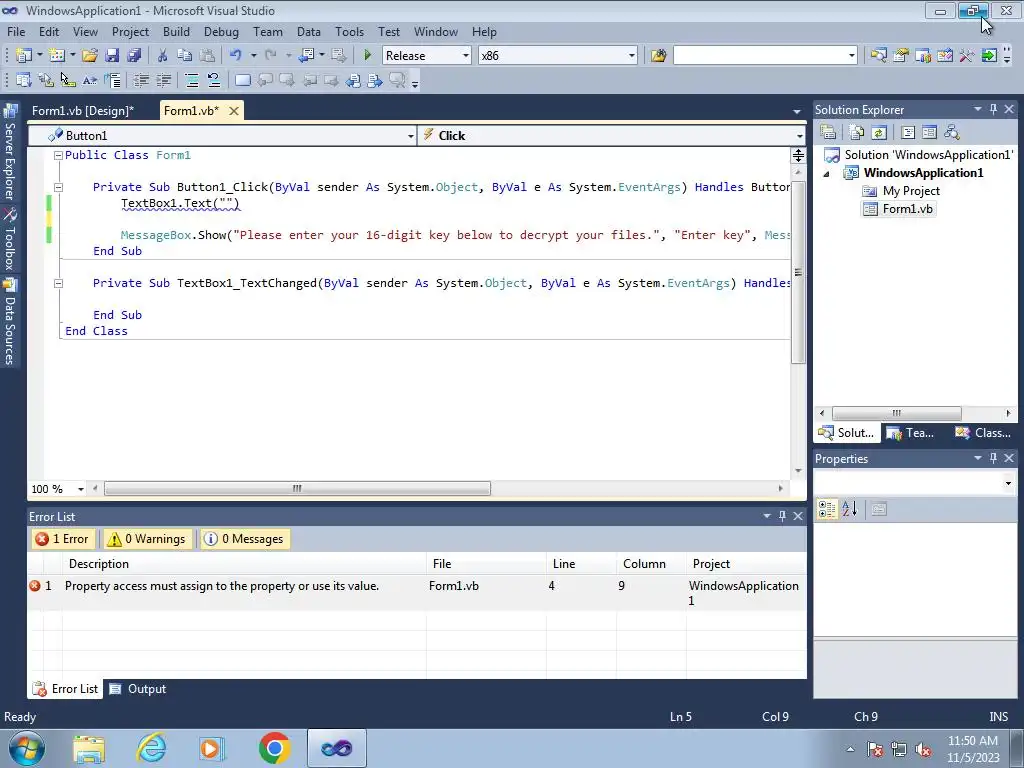Click the Decrease Line Indent icon
The width and height of the screenshot is (1024, 768).
point(141,80)
